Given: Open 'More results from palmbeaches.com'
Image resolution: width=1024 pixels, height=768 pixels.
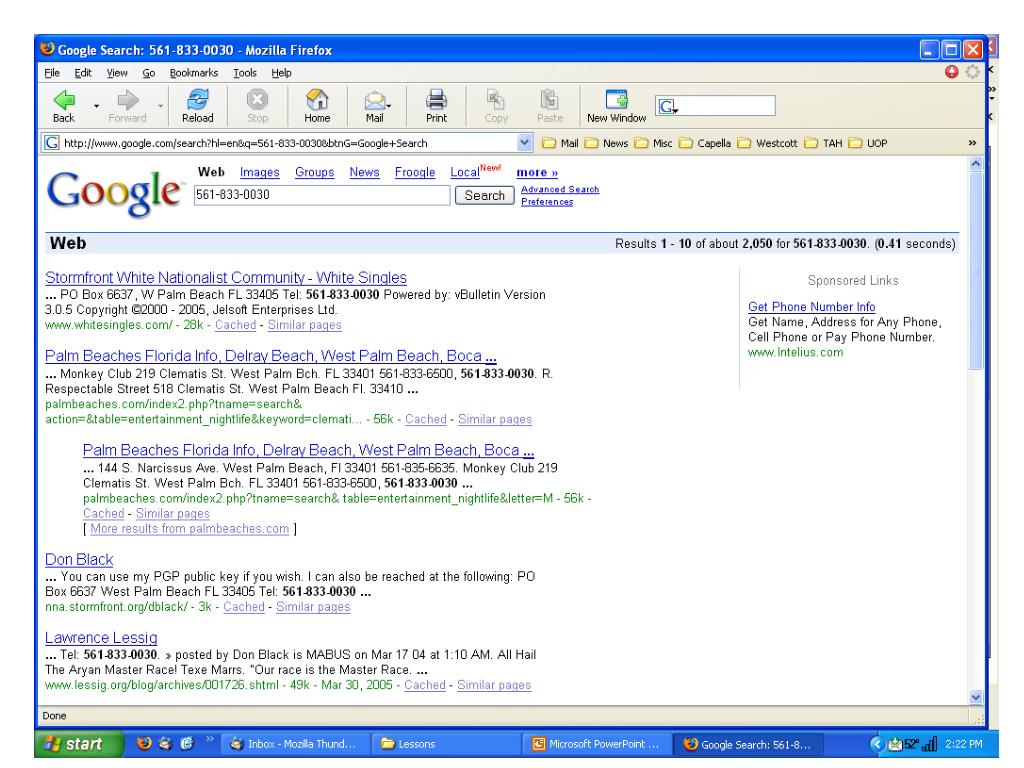Looking at the screenshot, I should click(x=189, y=529).
